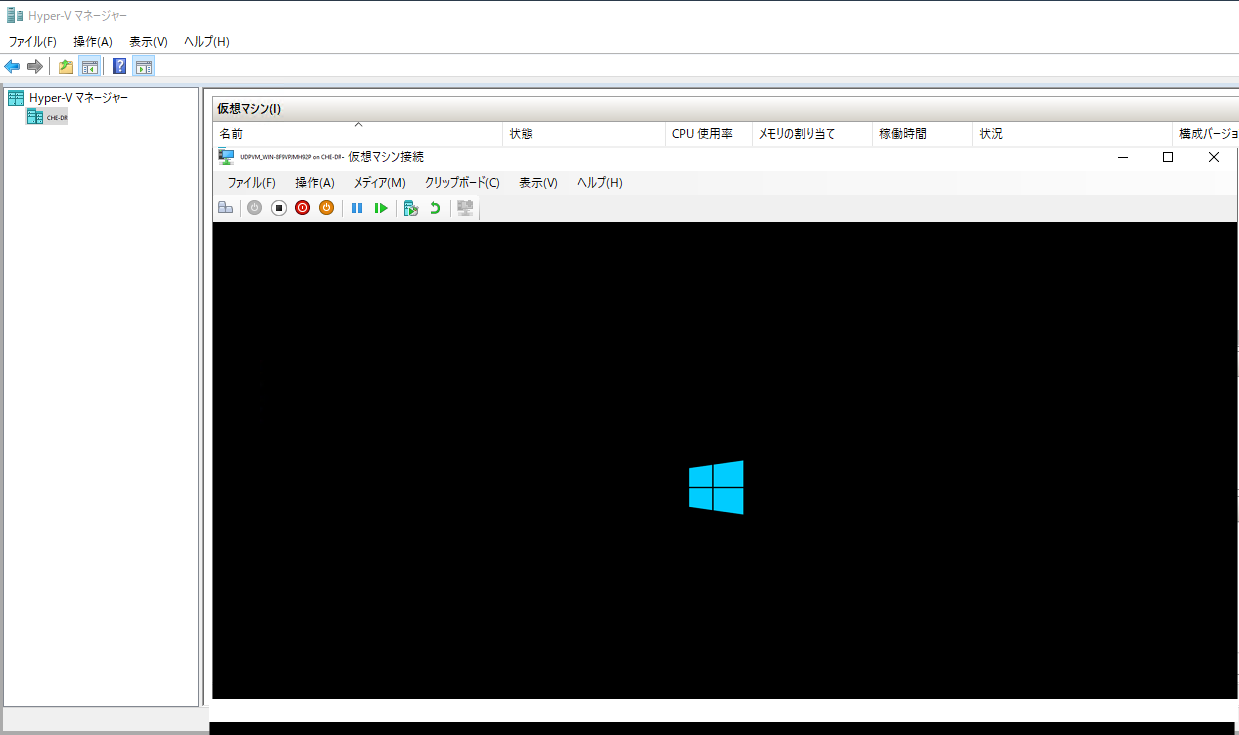This screenshot has width=1239, height=735.
Task: Open the blue question mark Help icon
Action: click(x=120, y=67)
